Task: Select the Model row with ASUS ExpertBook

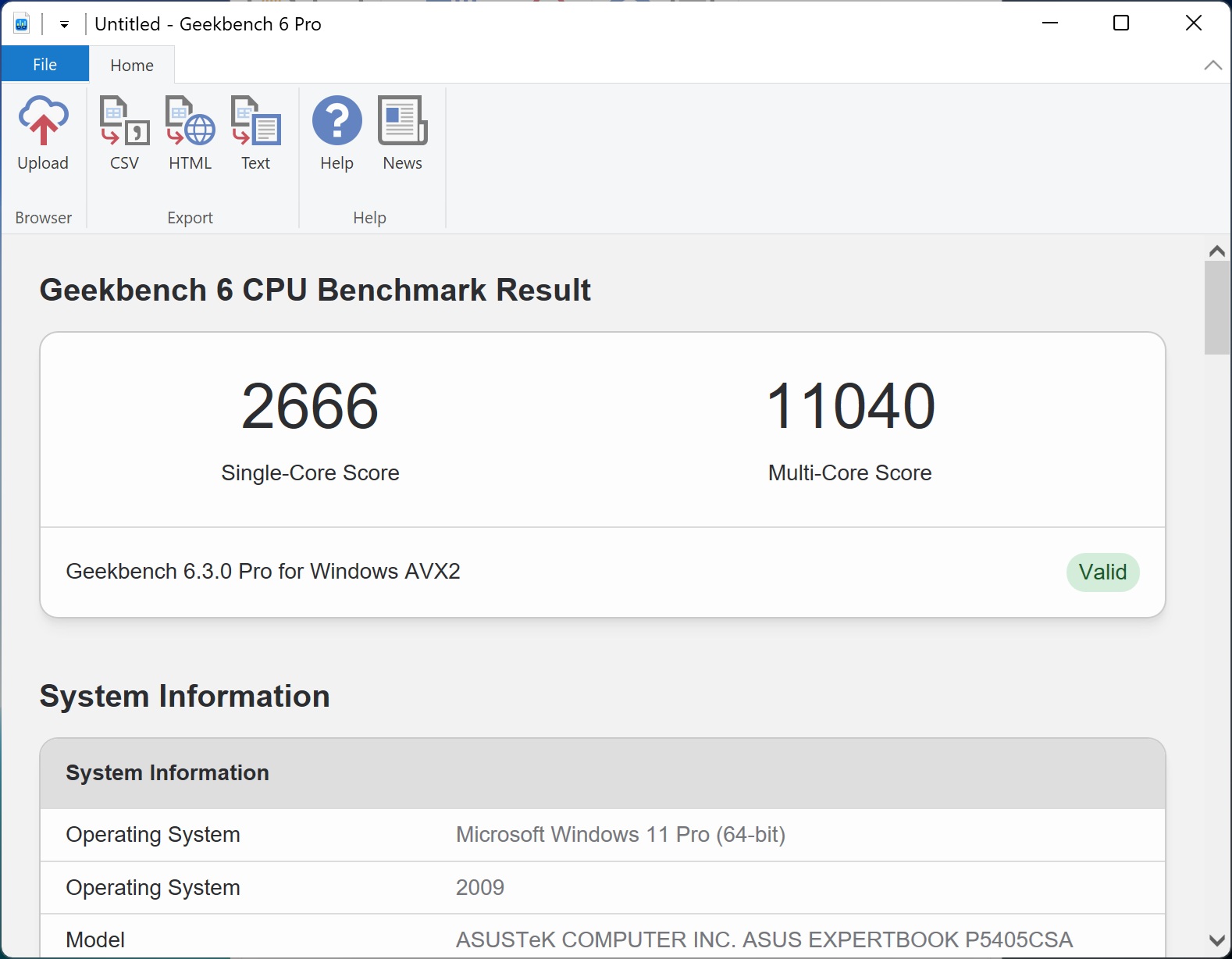Action: tap(602, 939)
